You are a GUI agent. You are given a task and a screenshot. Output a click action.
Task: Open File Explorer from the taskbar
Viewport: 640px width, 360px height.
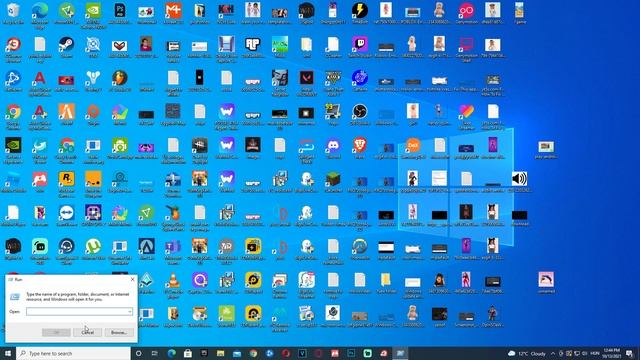(x=220, y=353)
